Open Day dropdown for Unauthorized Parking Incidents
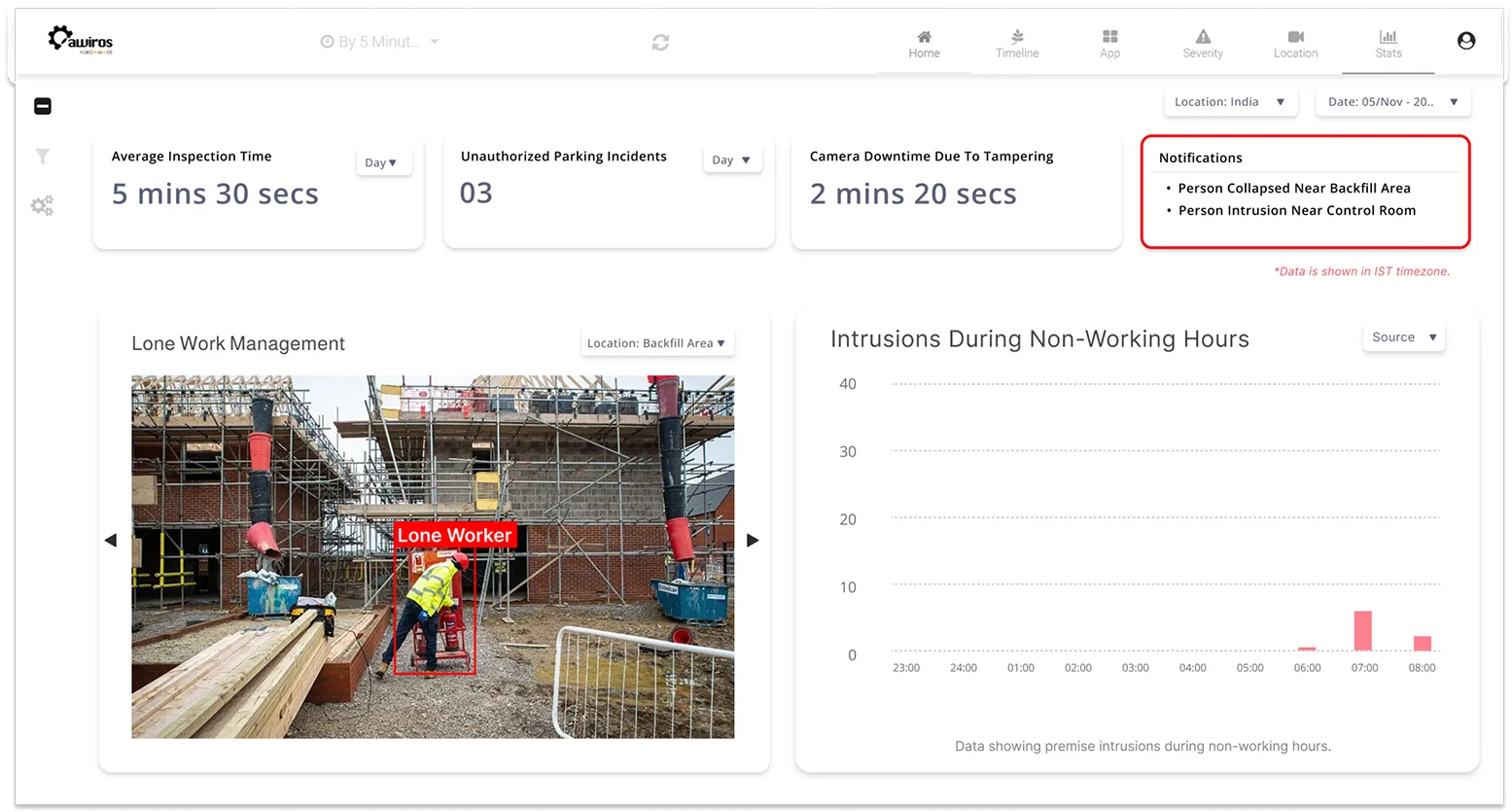This screenshot has height=812, width=1512. (x=732, y=160)
